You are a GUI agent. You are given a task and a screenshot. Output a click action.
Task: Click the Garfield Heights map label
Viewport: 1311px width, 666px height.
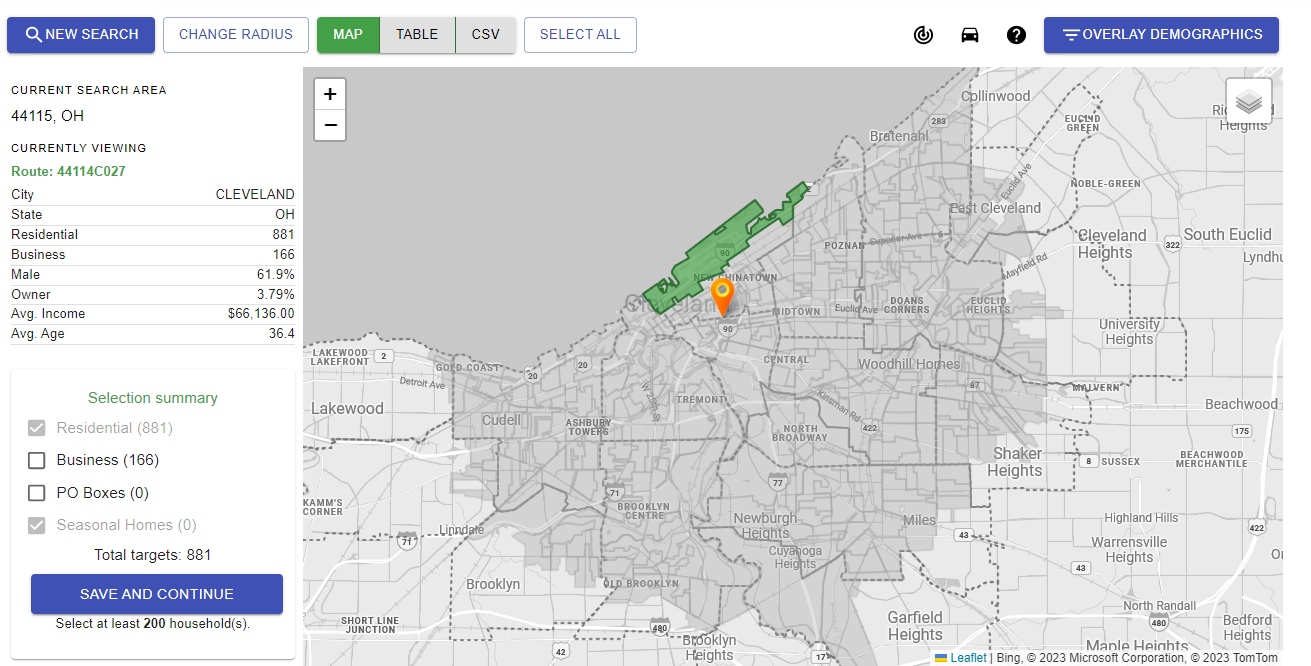(915, 626)
